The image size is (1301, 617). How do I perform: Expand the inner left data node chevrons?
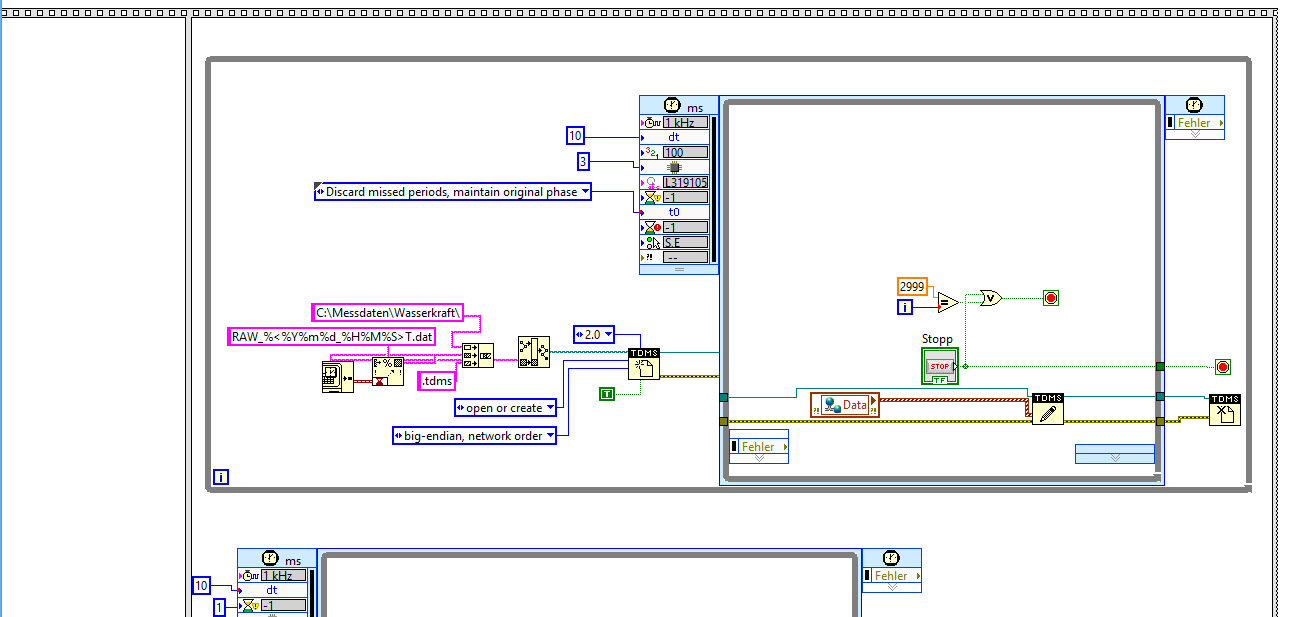point(759,458)
